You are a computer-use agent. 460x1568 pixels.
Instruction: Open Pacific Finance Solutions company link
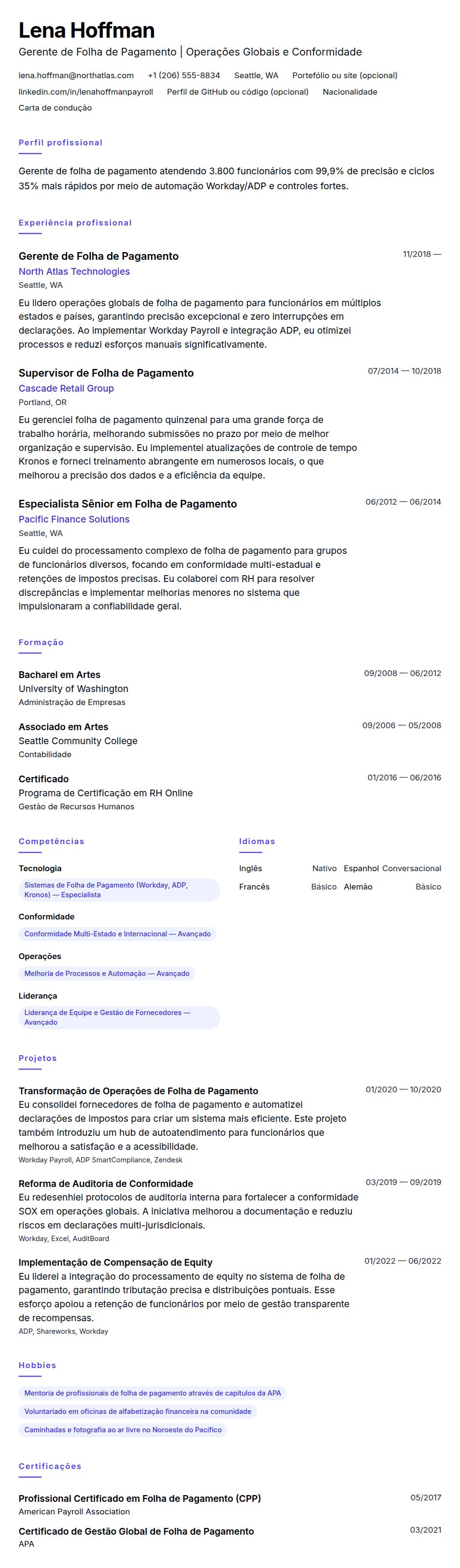(x=74, y=519)
